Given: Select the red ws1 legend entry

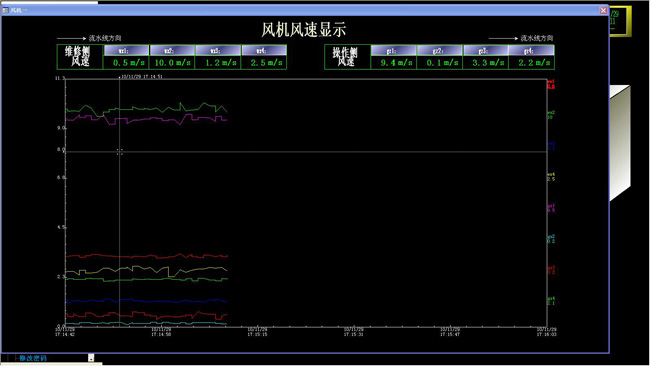Looking at the screenshot, I should pyautogui.click(x=551, y=84).
